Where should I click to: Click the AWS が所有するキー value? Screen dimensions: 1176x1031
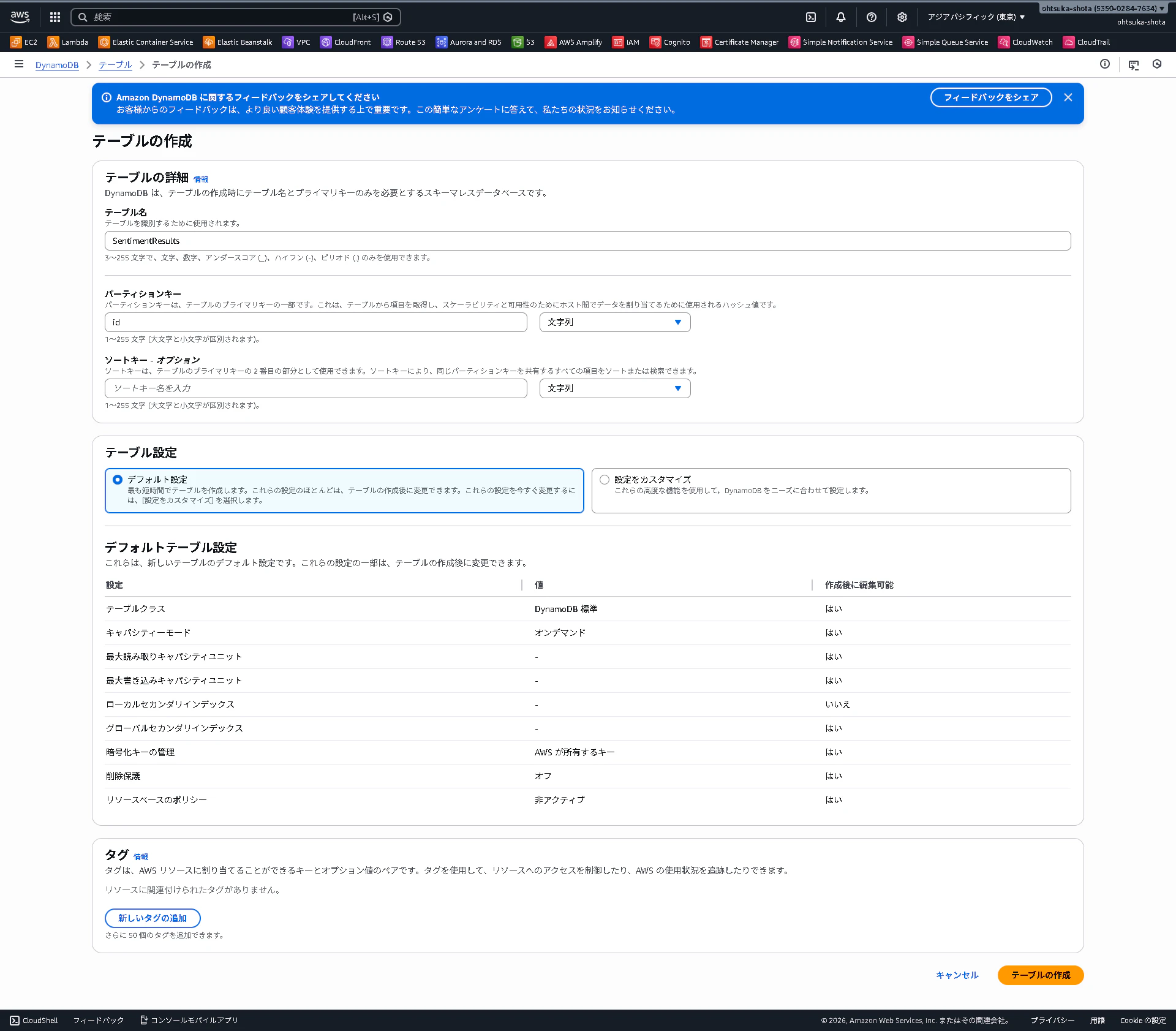pyautogui.click(x=575, y=752)
